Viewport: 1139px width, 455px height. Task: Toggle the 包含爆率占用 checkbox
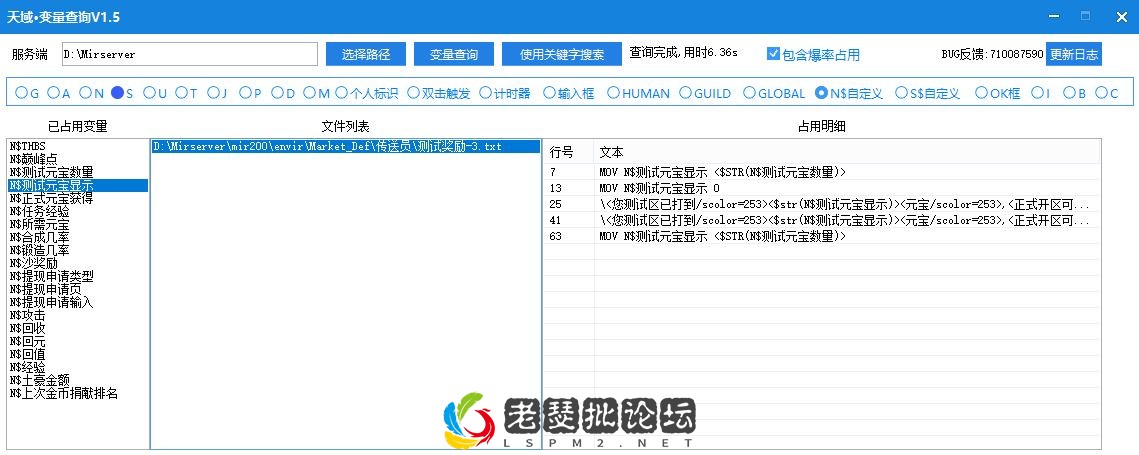(x=774, y=54)
